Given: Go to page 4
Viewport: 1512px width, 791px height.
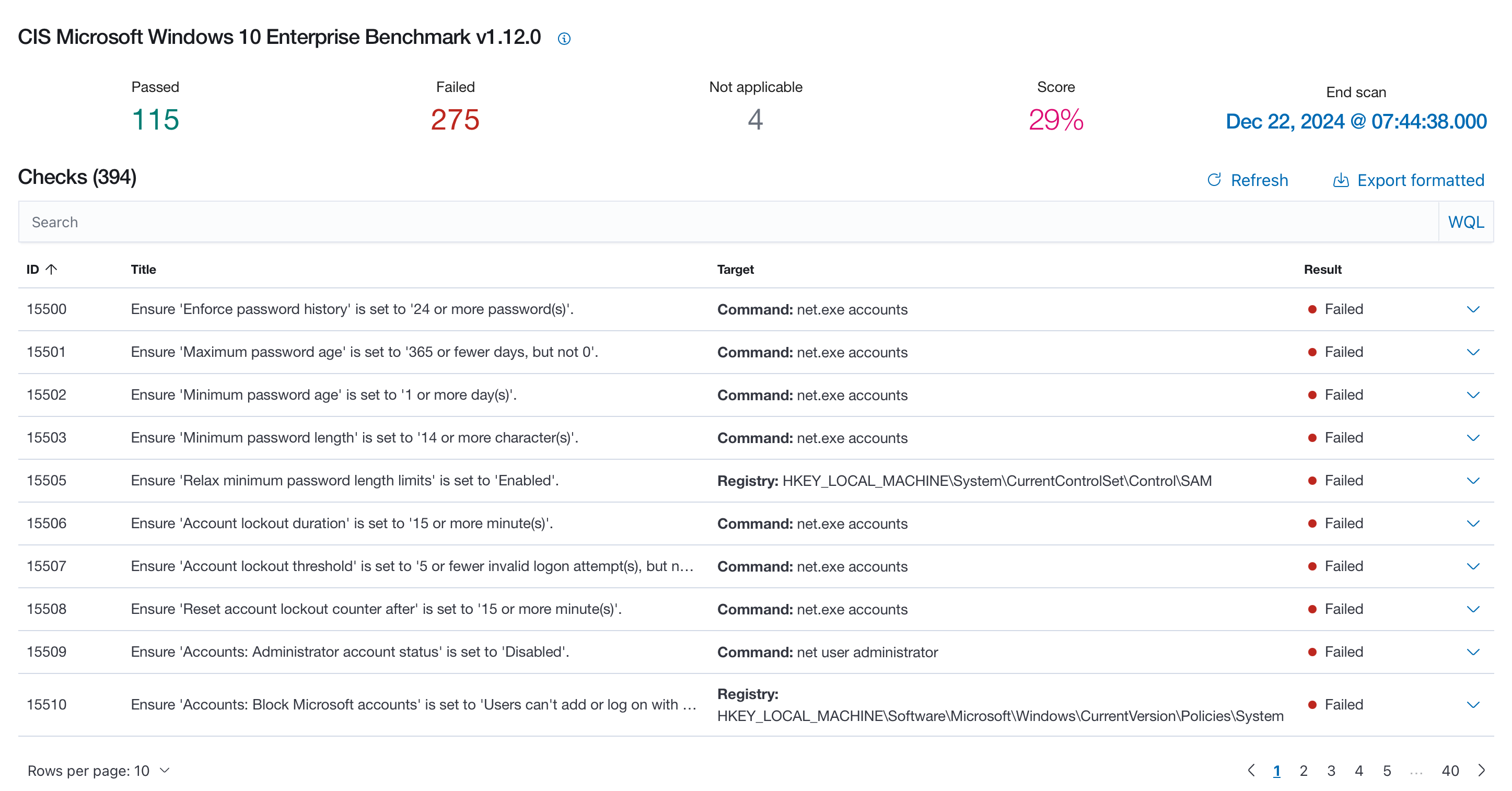Looking at the screenshot, I should coord(1359,771).
